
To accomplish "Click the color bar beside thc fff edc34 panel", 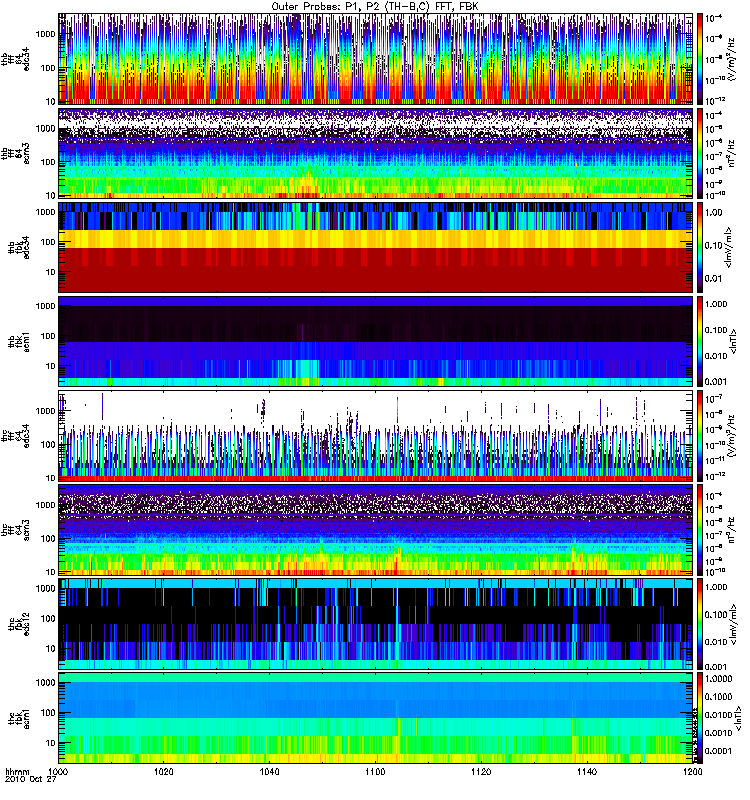I will [x=699, y=436].
